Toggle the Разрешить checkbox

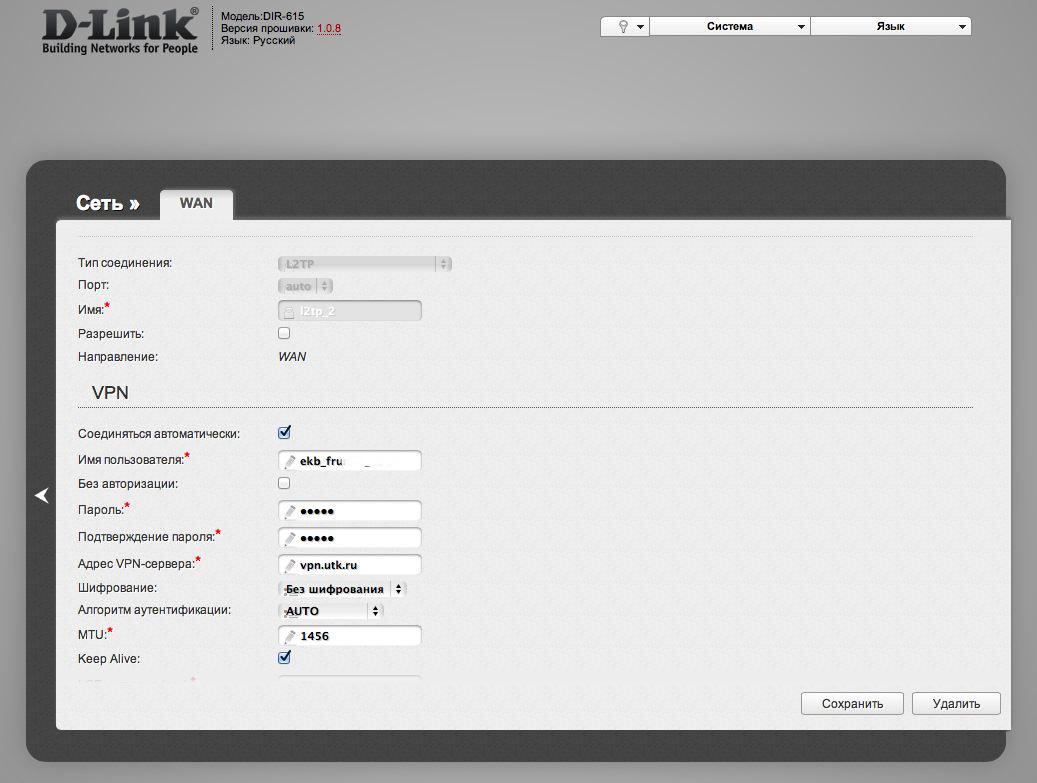[284, 333]
